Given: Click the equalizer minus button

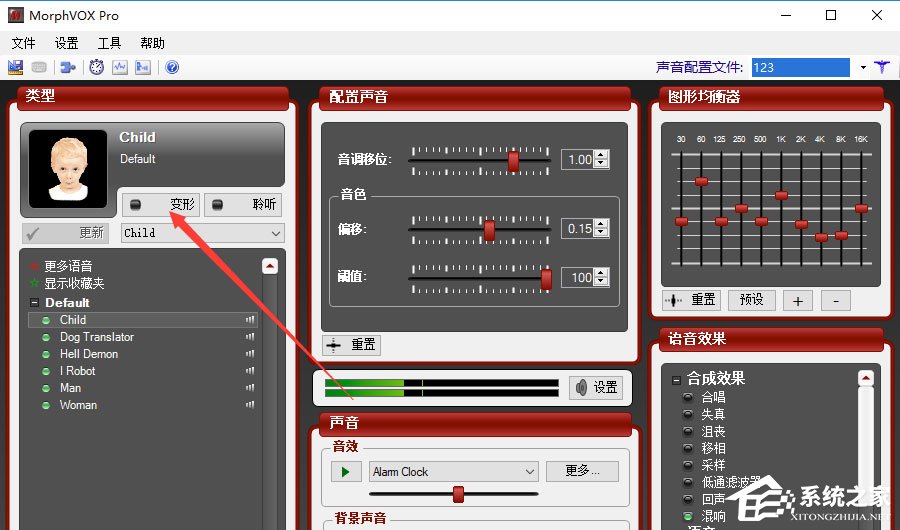Looking at the screenshot, I should pyautogui.click(x=836, y=300).
